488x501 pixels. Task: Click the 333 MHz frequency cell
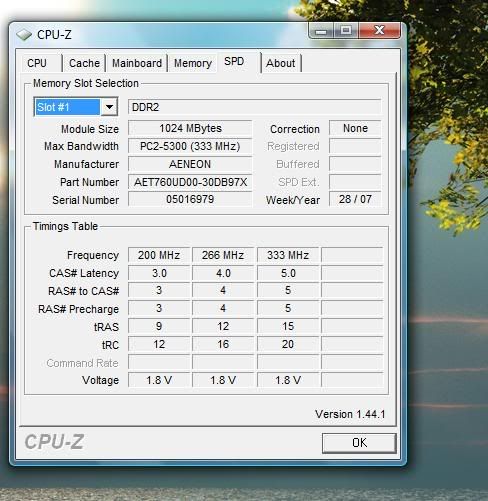click(x=288, y=255)
